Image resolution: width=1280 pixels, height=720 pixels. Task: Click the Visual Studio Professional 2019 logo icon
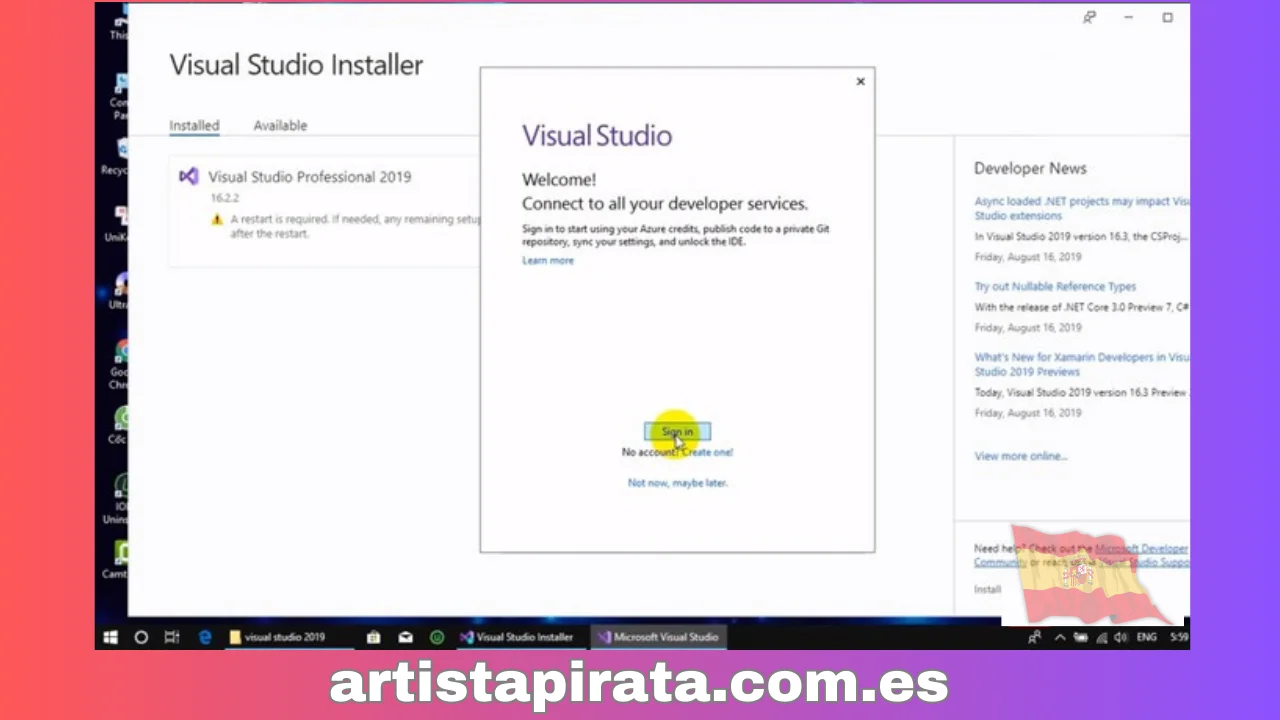click(x=188, y=176)
